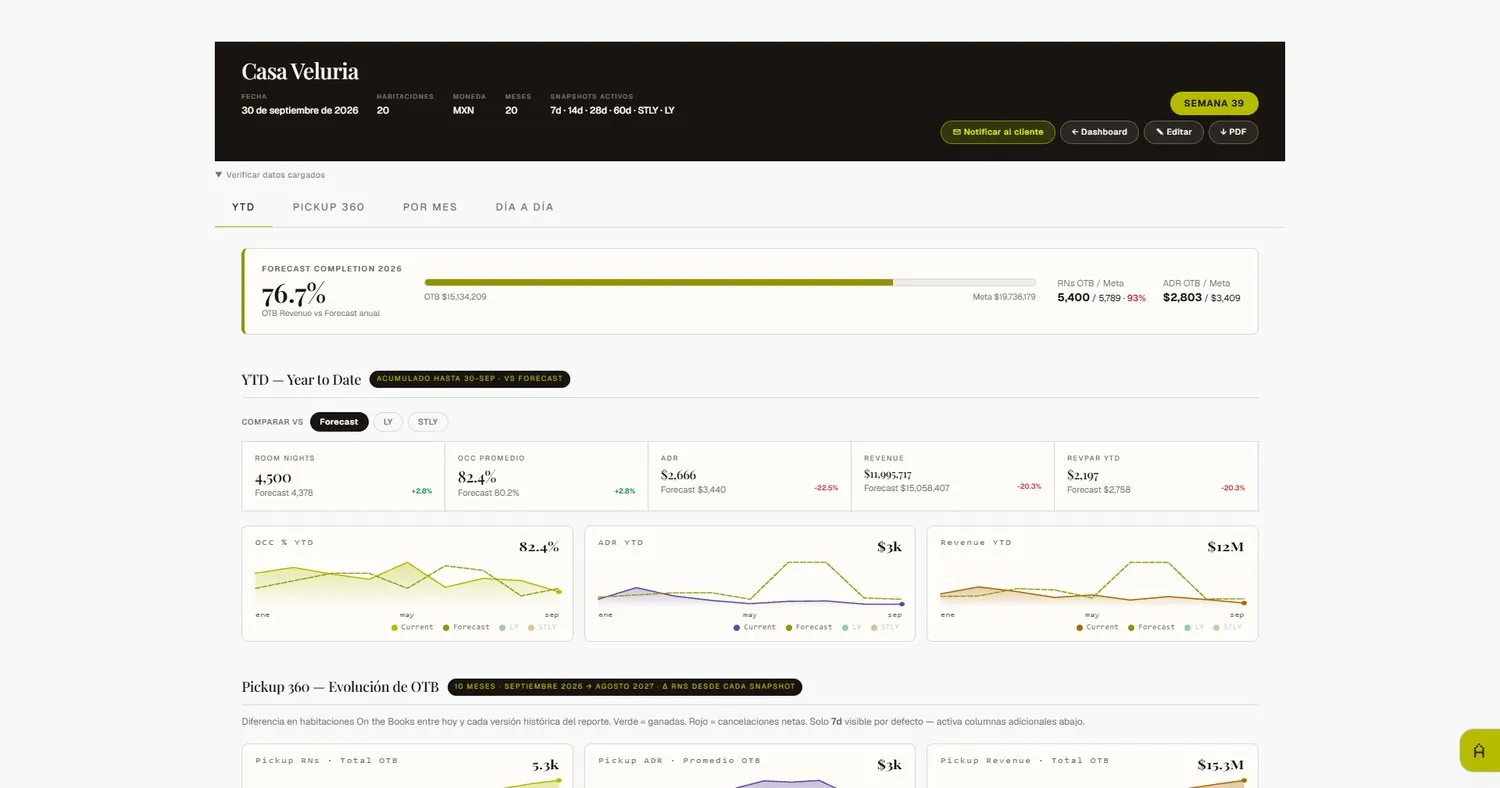
Task: Open Editar with the pencil icon
Action: point(1173,132)
